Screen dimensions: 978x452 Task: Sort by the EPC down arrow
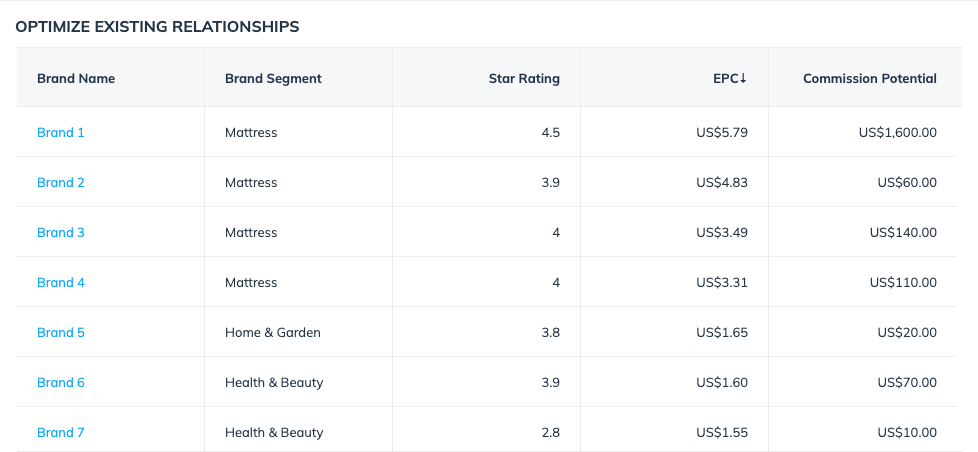point(743,78)
